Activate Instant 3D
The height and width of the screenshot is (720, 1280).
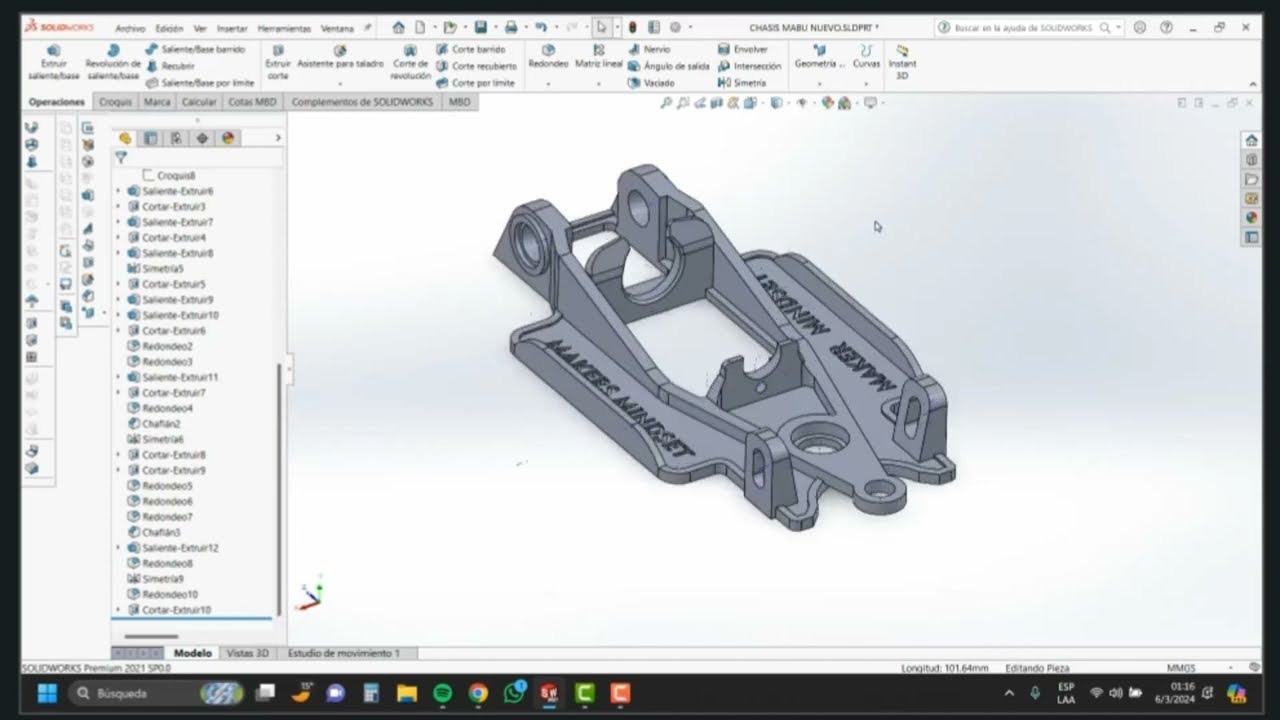coord(902,62)
